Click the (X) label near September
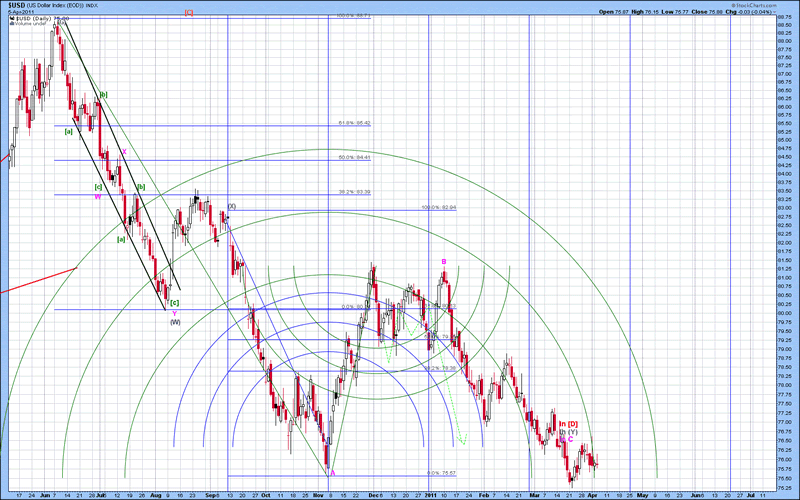Viewport: 800px width, 500px height. (232, 206)
